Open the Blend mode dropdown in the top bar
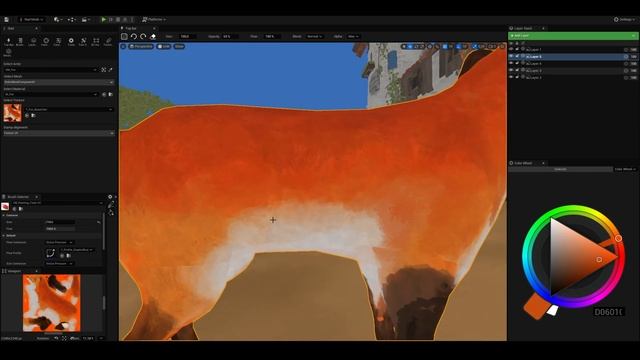Screen dimensions: 640x360 pyautogui.click(x=314, y=36)
